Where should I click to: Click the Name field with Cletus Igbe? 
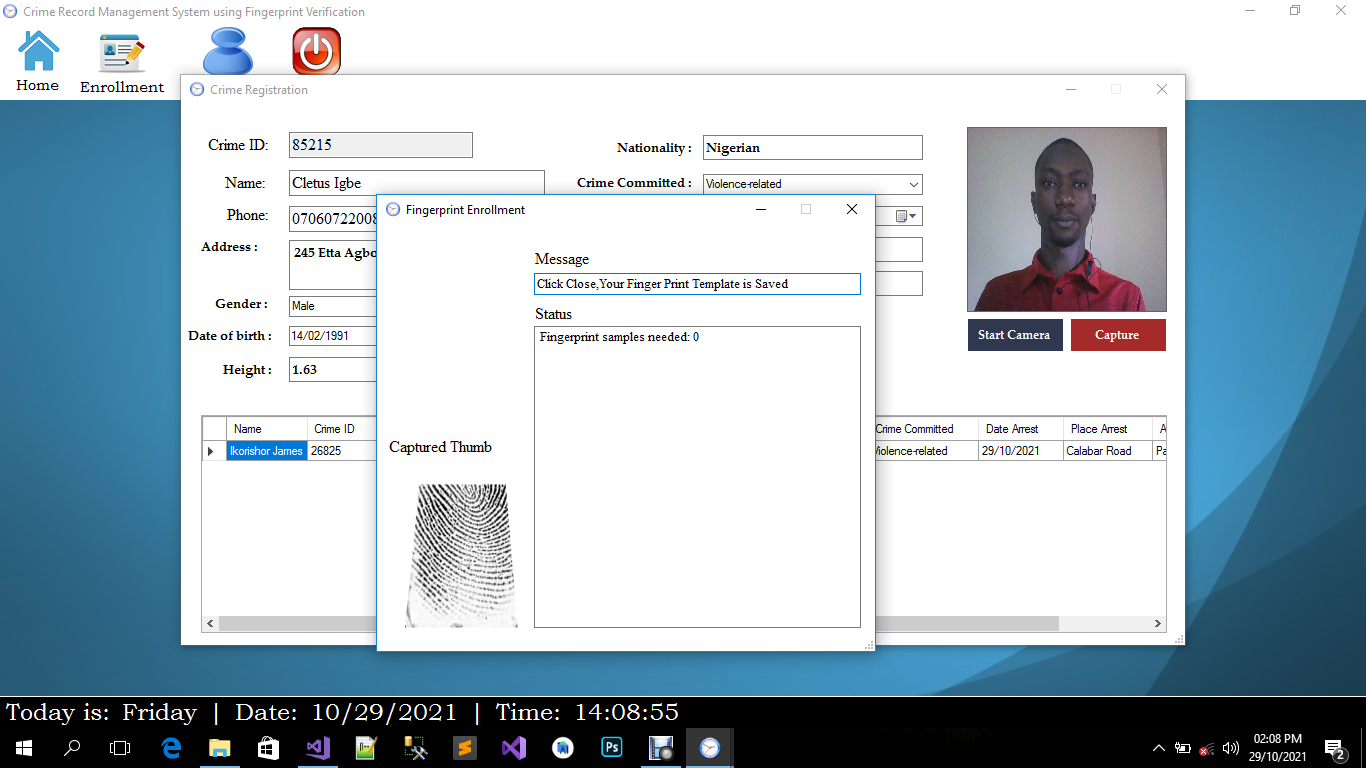(416, 183)
